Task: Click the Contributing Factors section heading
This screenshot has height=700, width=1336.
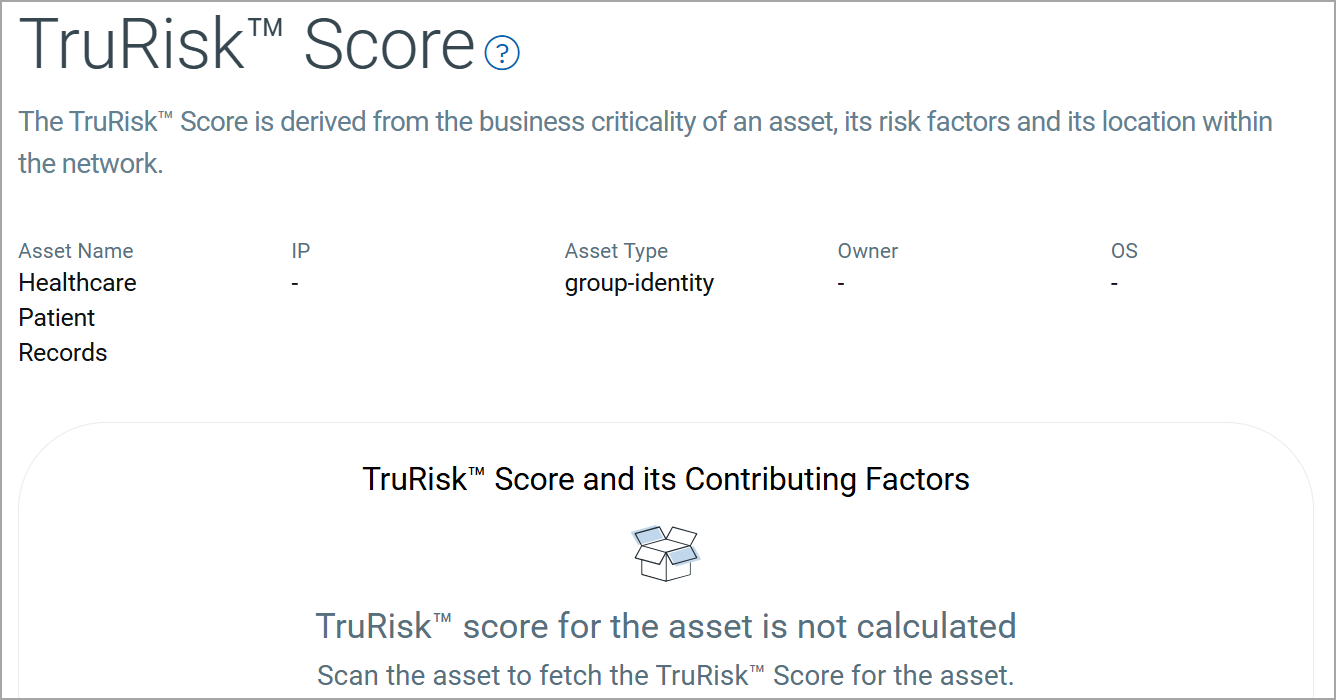Action: [x=666, y=479]
